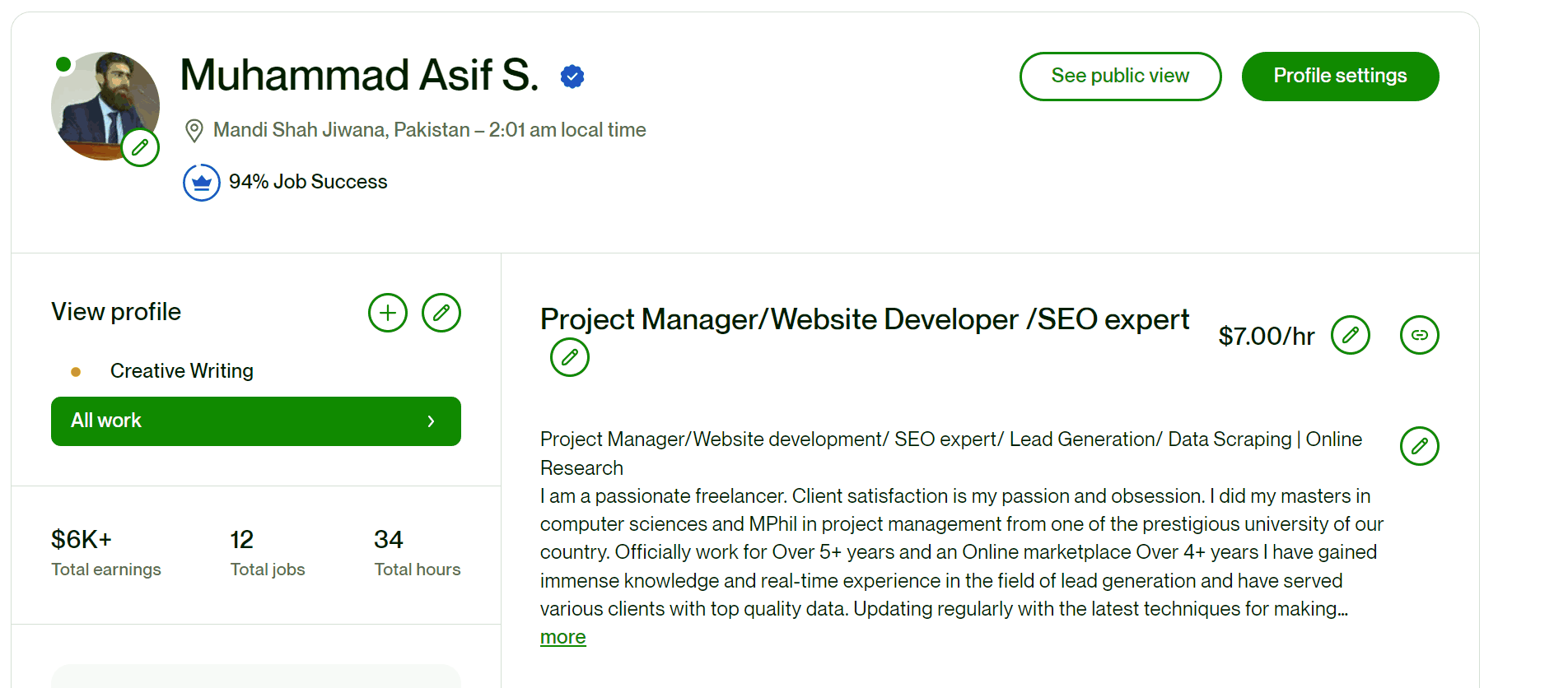Edit View profile section pencil icon

[x=441, y=313]
